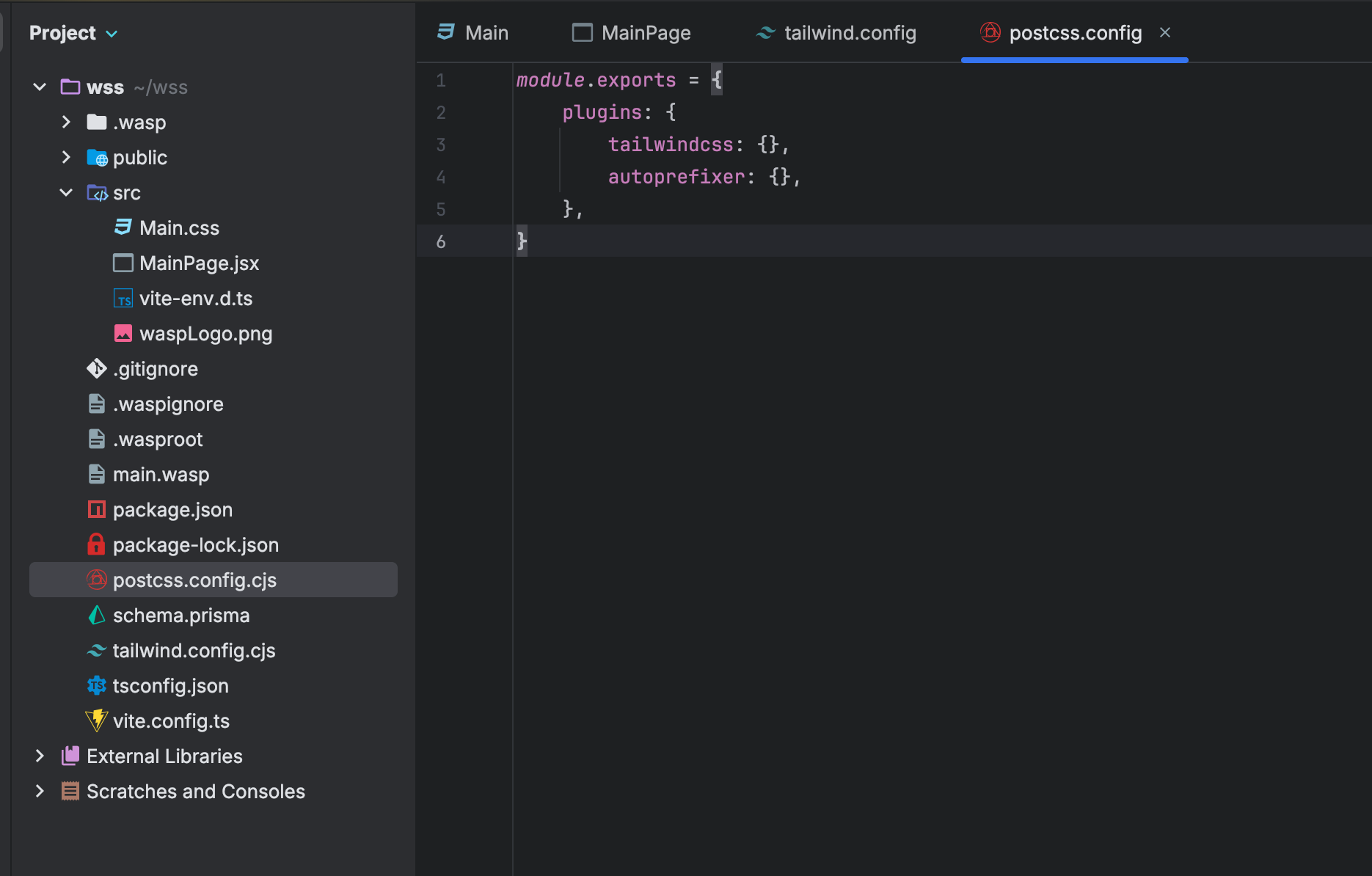Select waspLogo.png file
1372x876 pixels.
[x=205, y=334]
